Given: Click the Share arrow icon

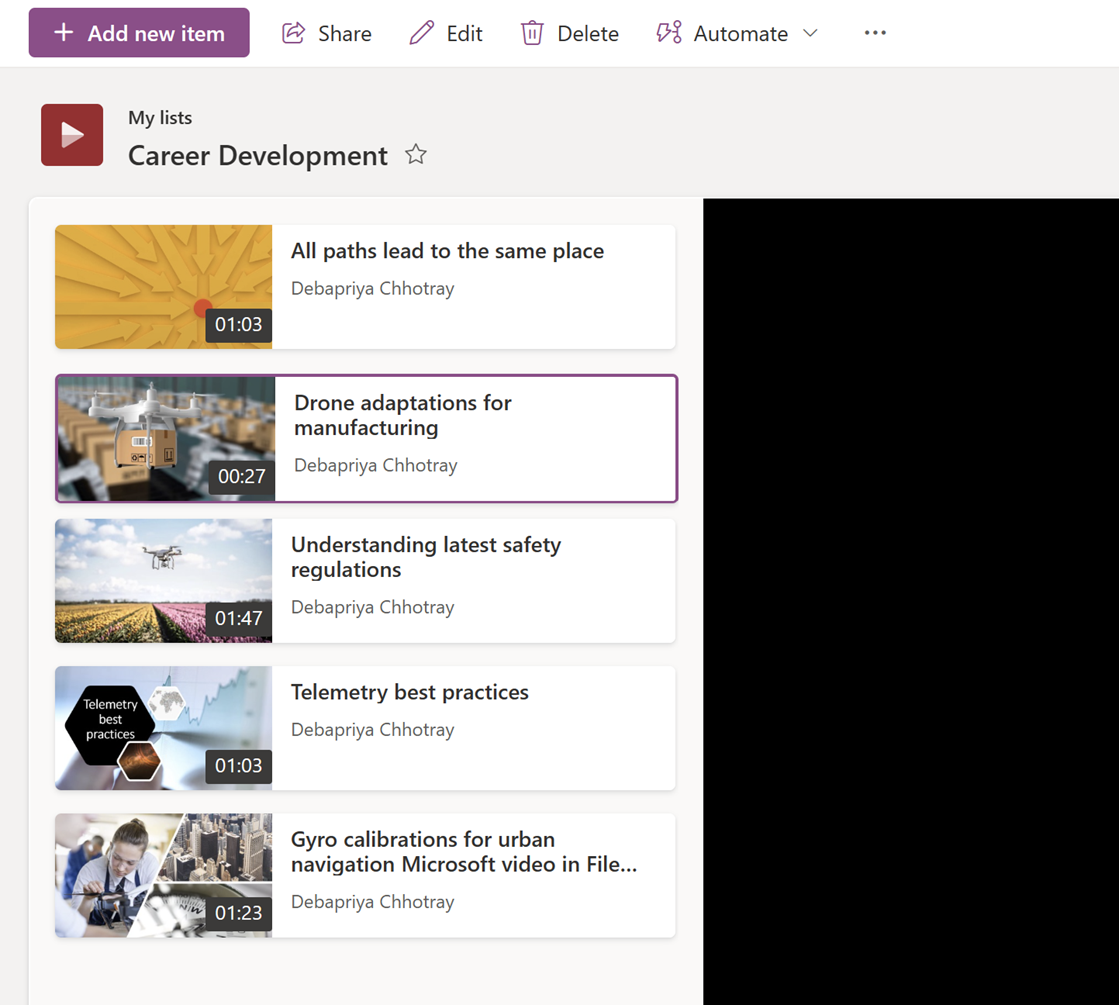Looking at the screenshot, I should pos(293,33).
